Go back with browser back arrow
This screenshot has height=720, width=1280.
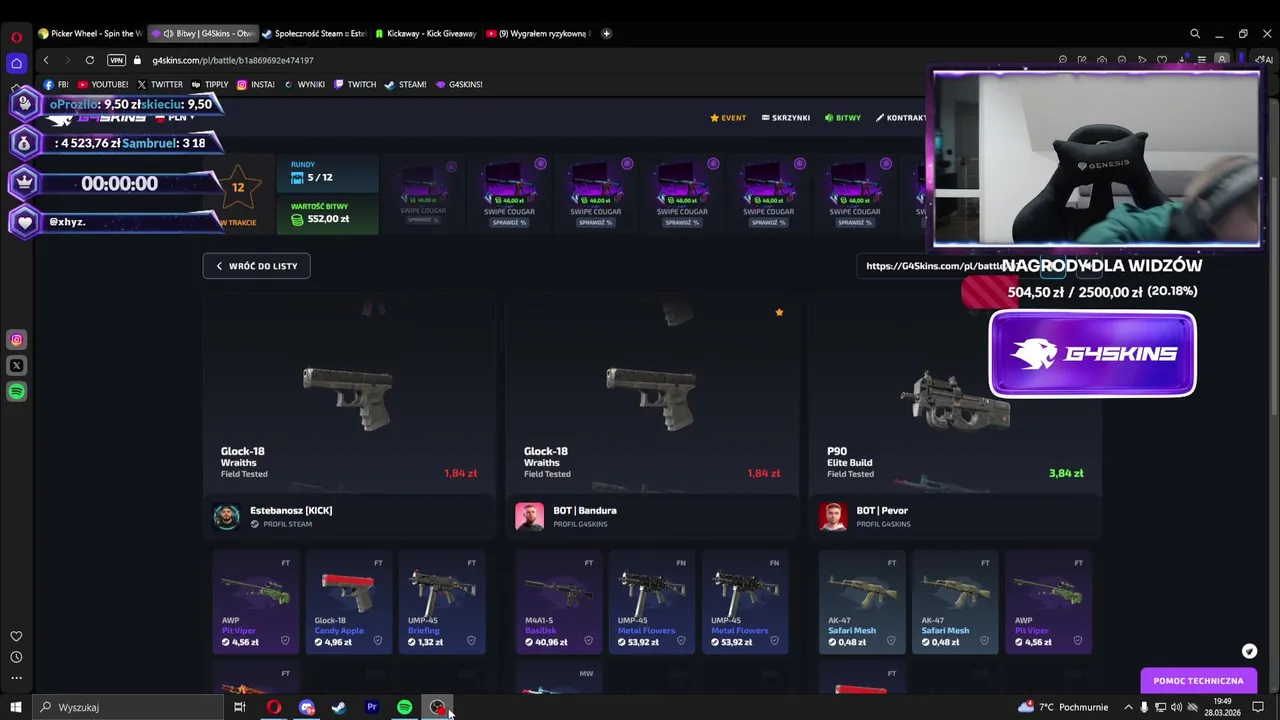[46, 60]
